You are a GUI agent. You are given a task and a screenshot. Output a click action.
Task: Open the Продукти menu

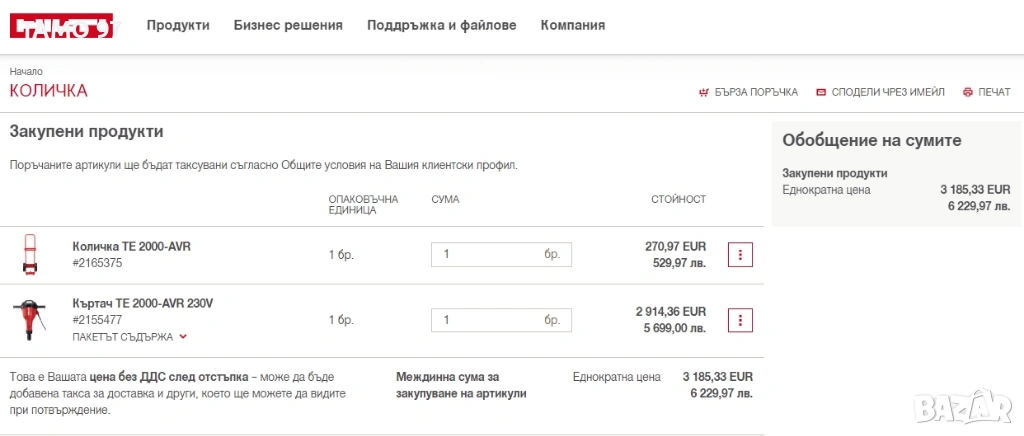click(x=178, y=25)
